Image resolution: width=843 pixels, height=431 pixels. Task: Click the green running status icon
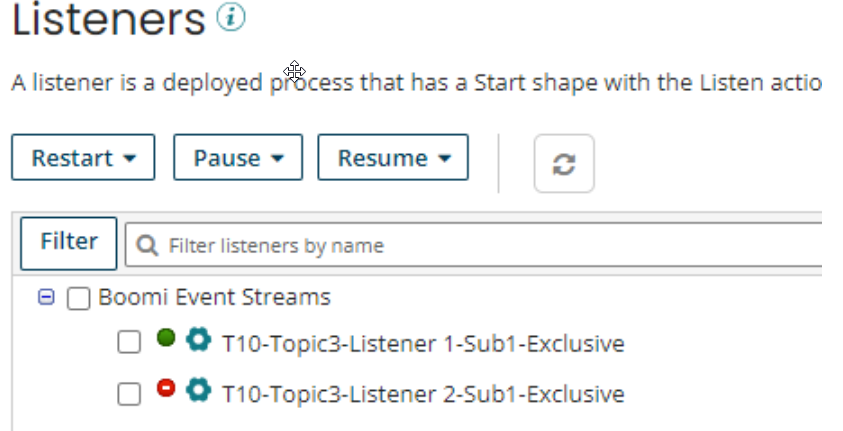click(167, 339)
